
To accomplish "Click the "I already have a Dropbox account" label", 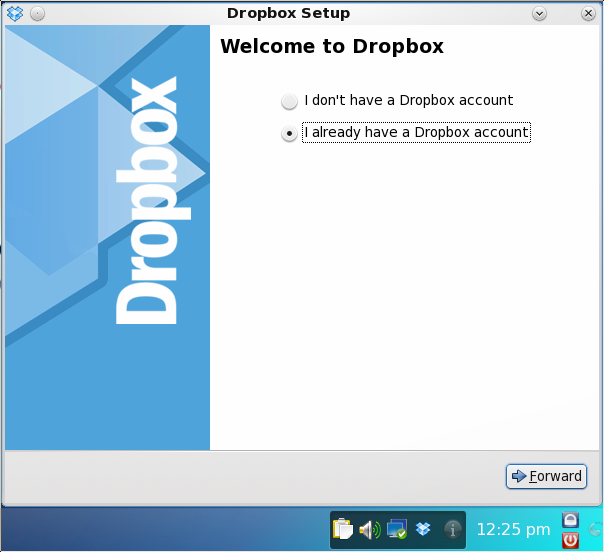I will (416, 133).
